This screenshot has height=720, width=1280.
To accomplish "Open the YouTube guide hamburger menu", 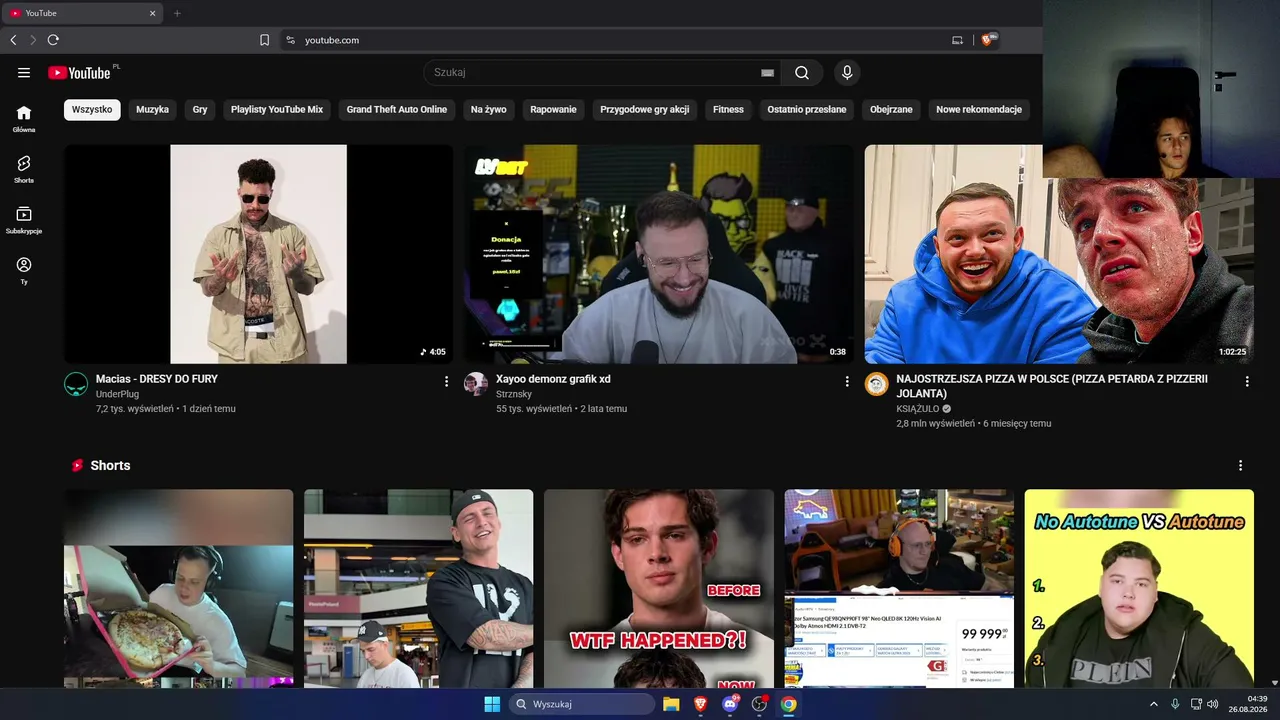I will [x=24, y=72].
